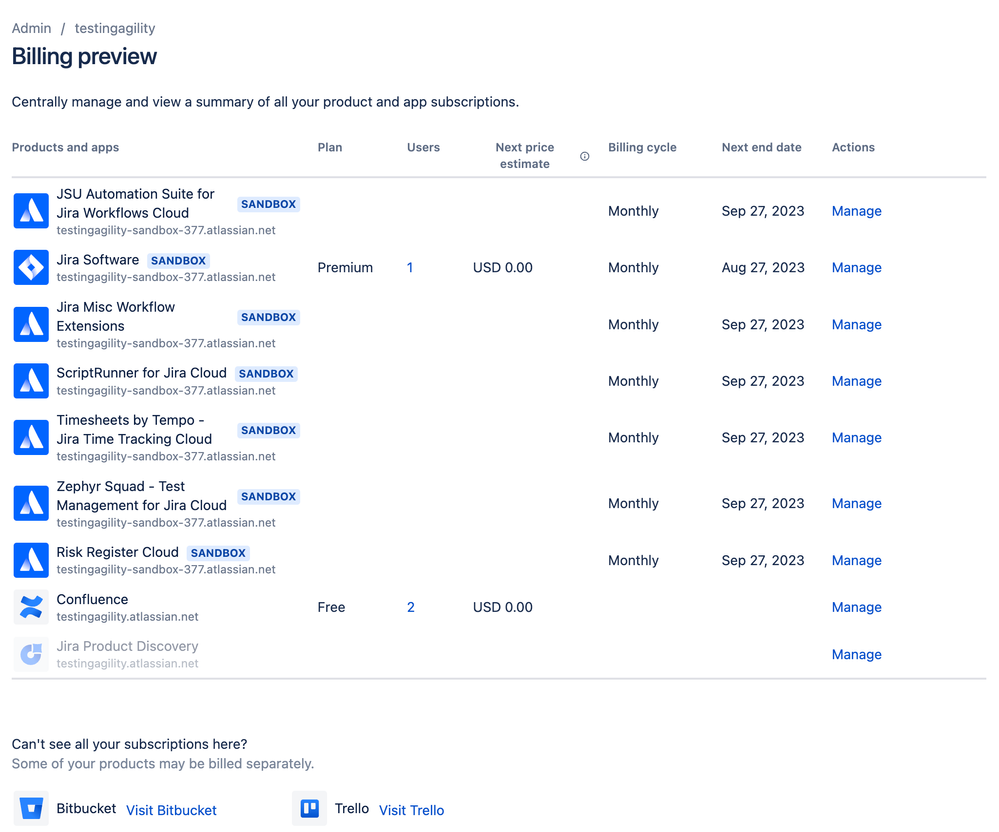The width and height of the screenshot is (999, 832).
Task: Click the JSU Automation Suite app icon
Action: point(31,211)
